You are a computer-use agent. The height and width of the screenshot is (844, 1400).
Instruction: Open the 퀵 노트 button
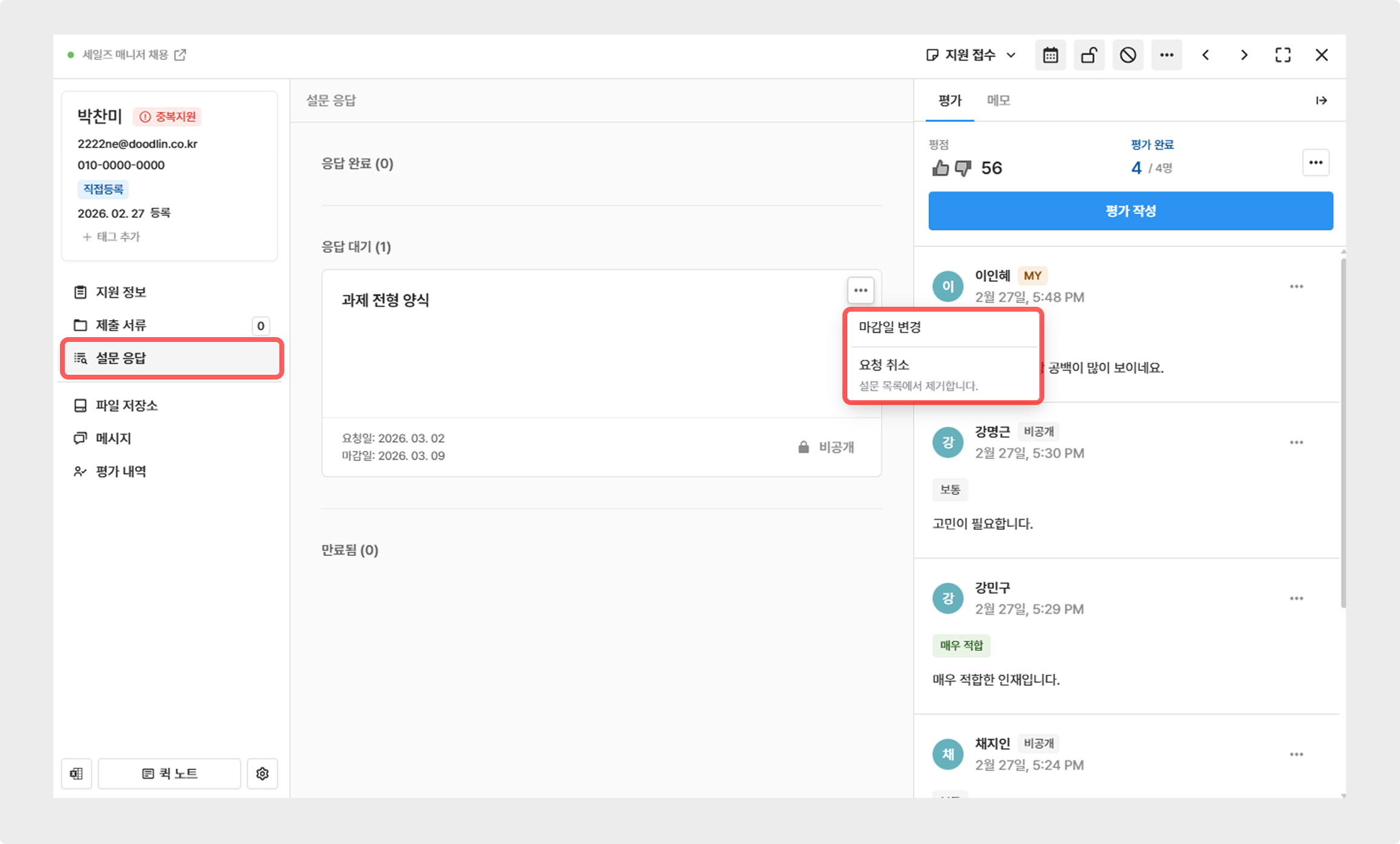pyautogui.click(x=170, y=774)
